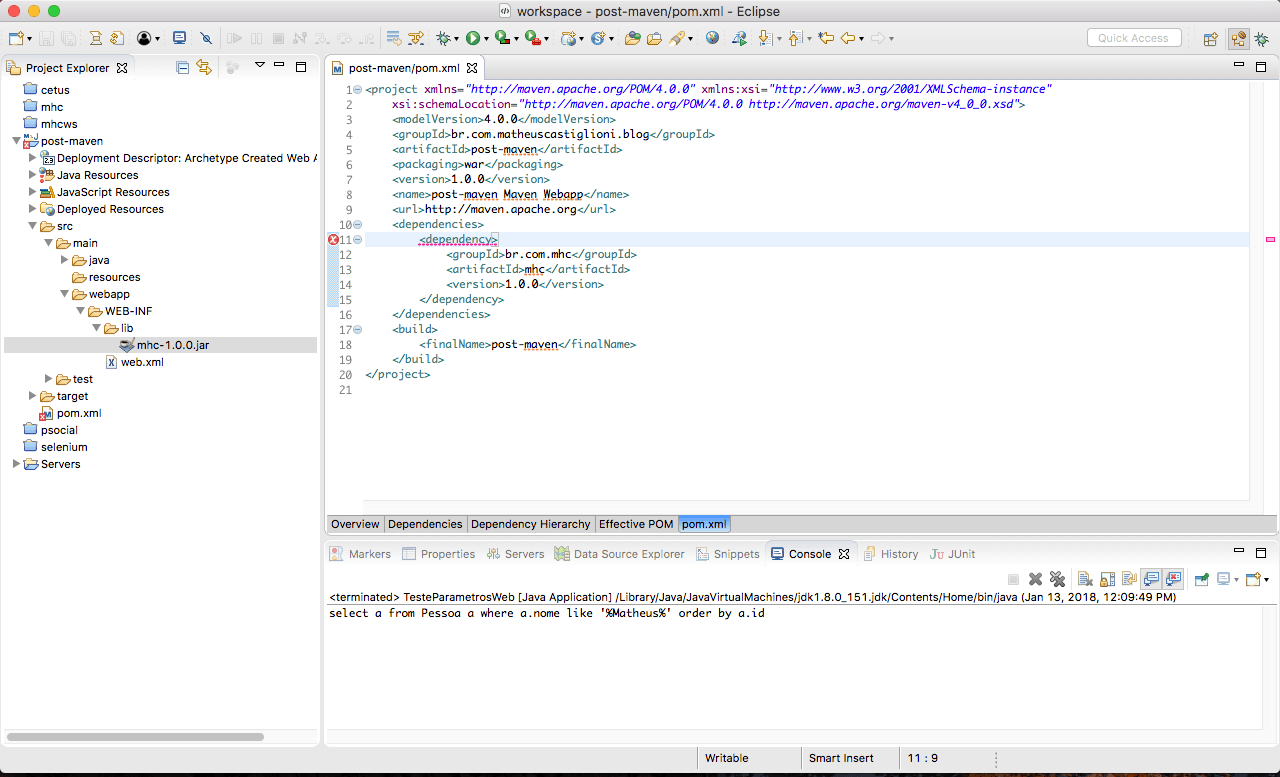Click the Remove Launch X icon in Console
Image resolution: width=1280 pixels, height=777 pixels.
click(x=1035, y=579)
